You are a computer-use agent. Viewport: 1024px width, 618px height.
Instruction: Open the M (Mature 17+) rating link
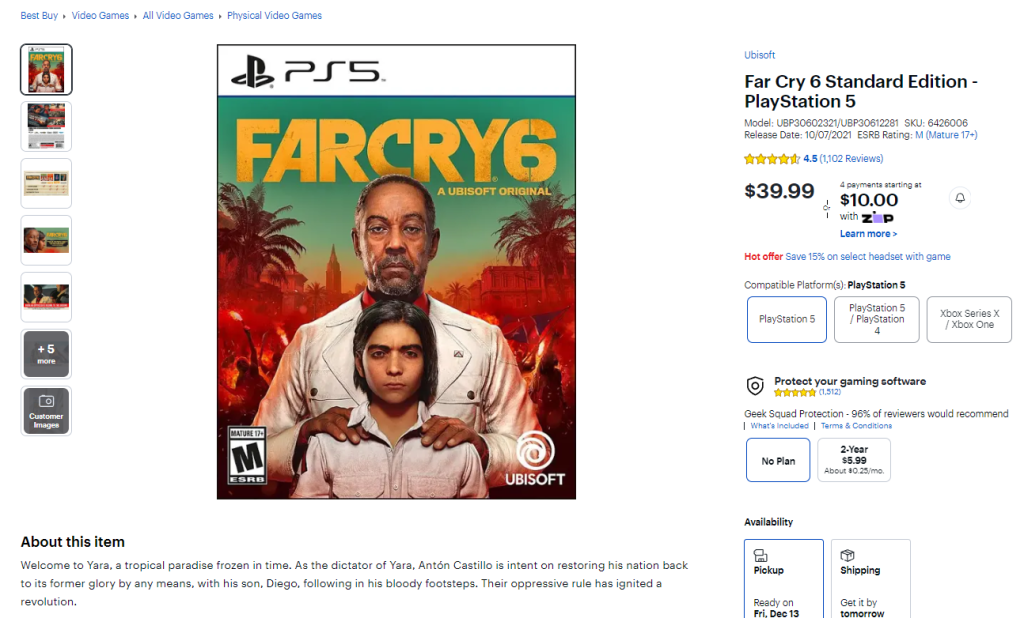click(x=945, y=135)
